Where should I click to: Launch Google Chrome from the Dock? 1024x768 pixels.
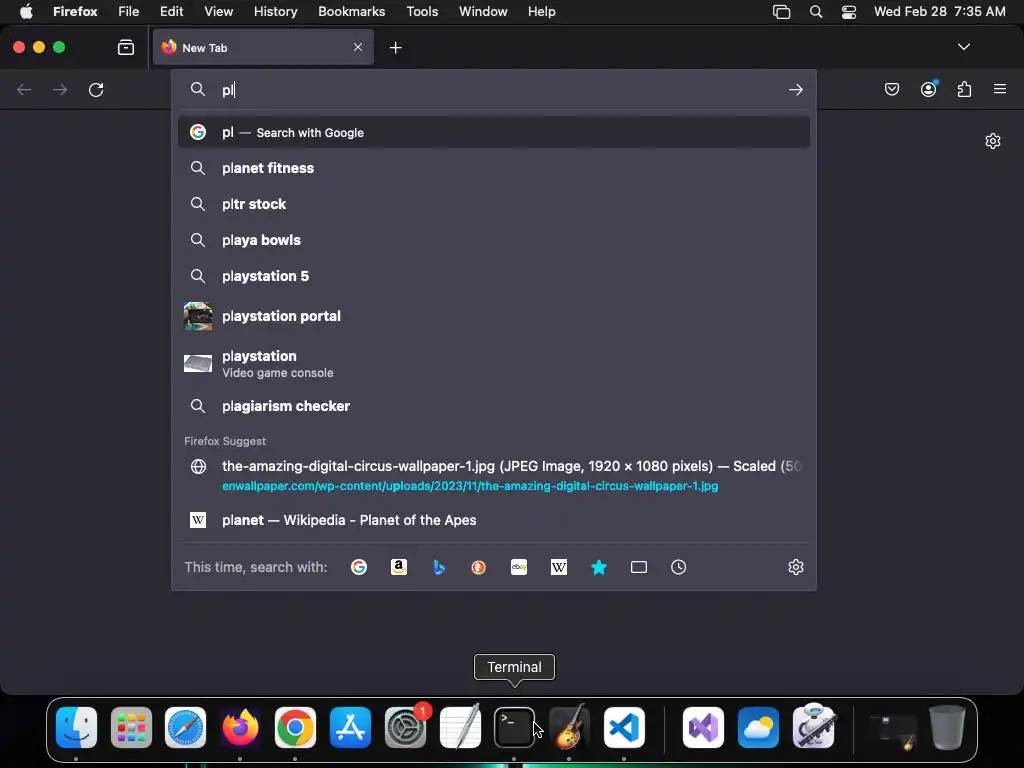(295, 727)
